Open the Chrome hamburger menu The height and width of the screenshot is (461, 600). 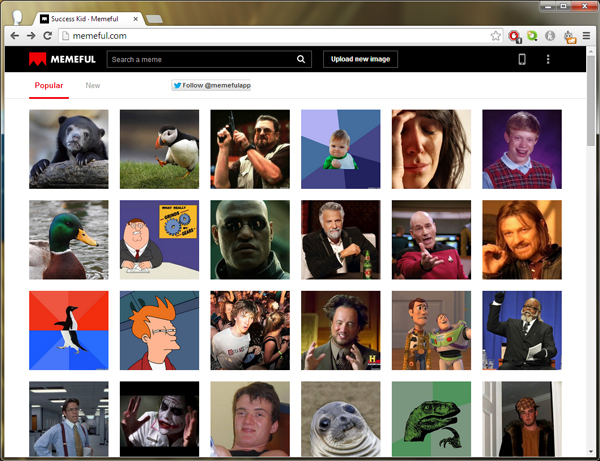click(x=586, y=36)
